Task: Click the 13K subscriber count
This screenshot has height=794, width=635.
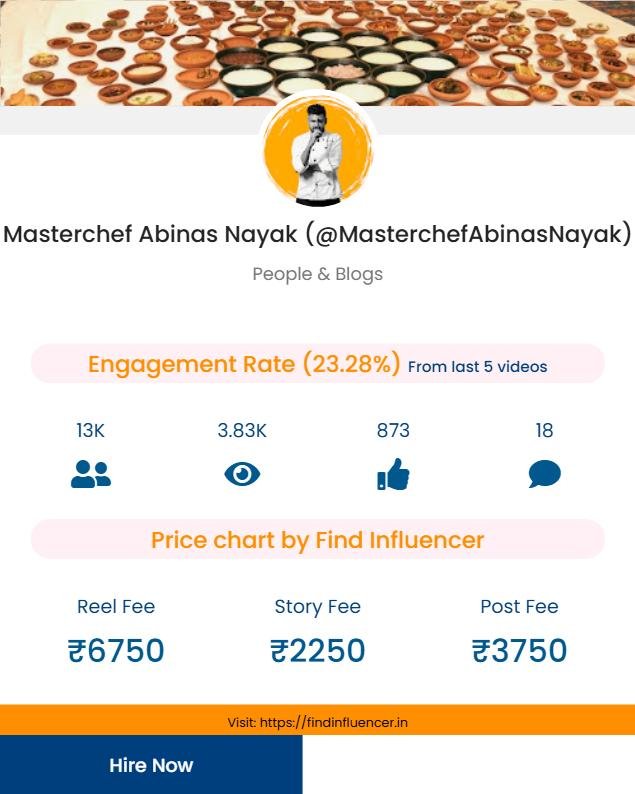Action: [x=90, y=430]
